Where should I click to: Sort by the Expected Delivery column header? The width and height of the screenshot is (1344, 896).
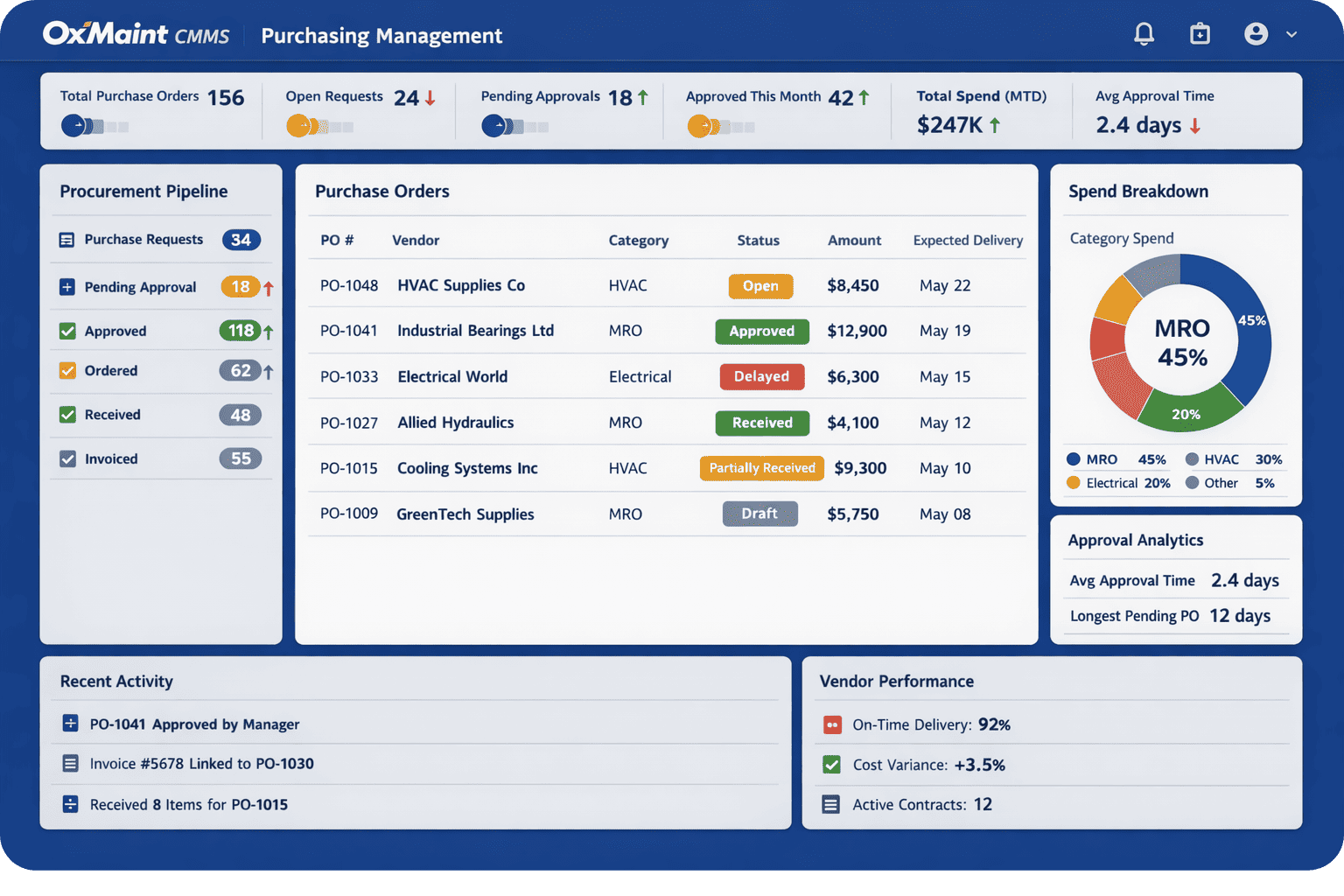click(x=968, y=241)
